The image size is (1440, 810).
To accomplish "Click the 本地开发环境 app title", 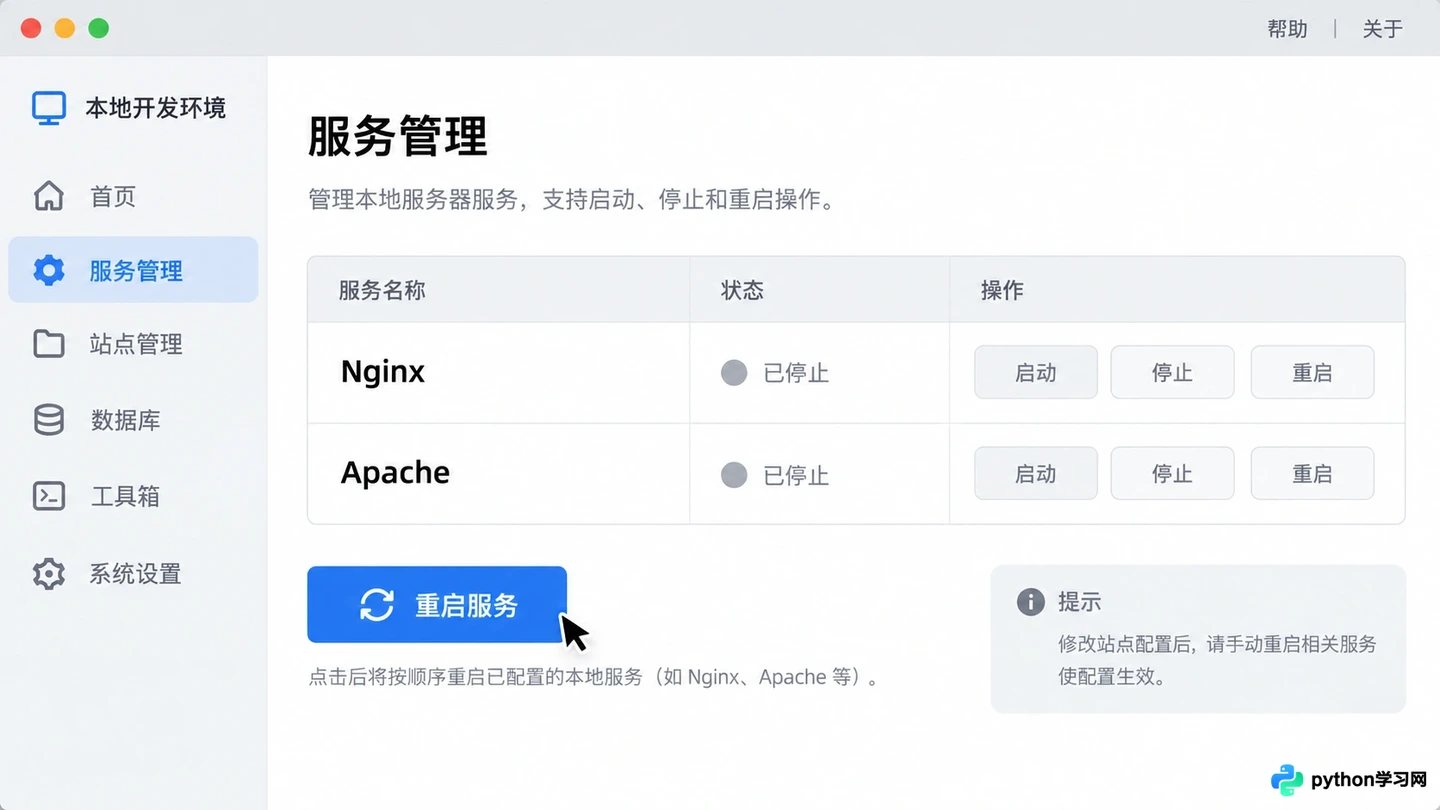I will (x=156, y=108).
